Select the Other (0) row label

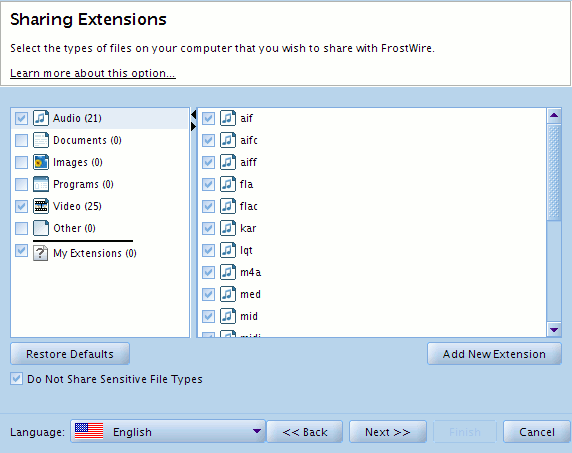[74, 228]
